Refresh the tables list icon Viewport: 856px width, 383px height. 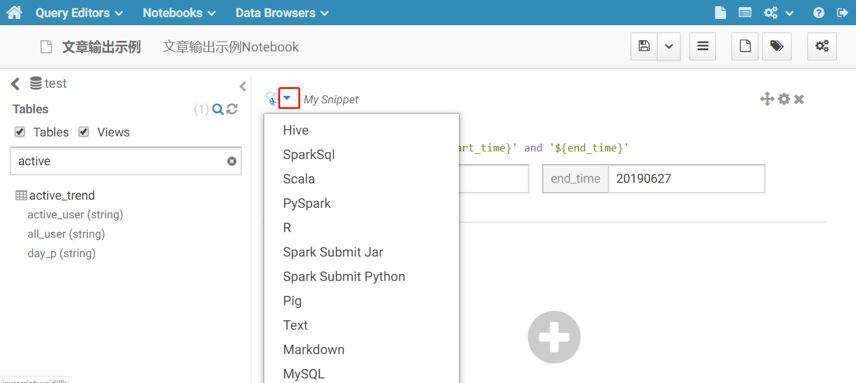pyautogui.click(x=231, y=109)
